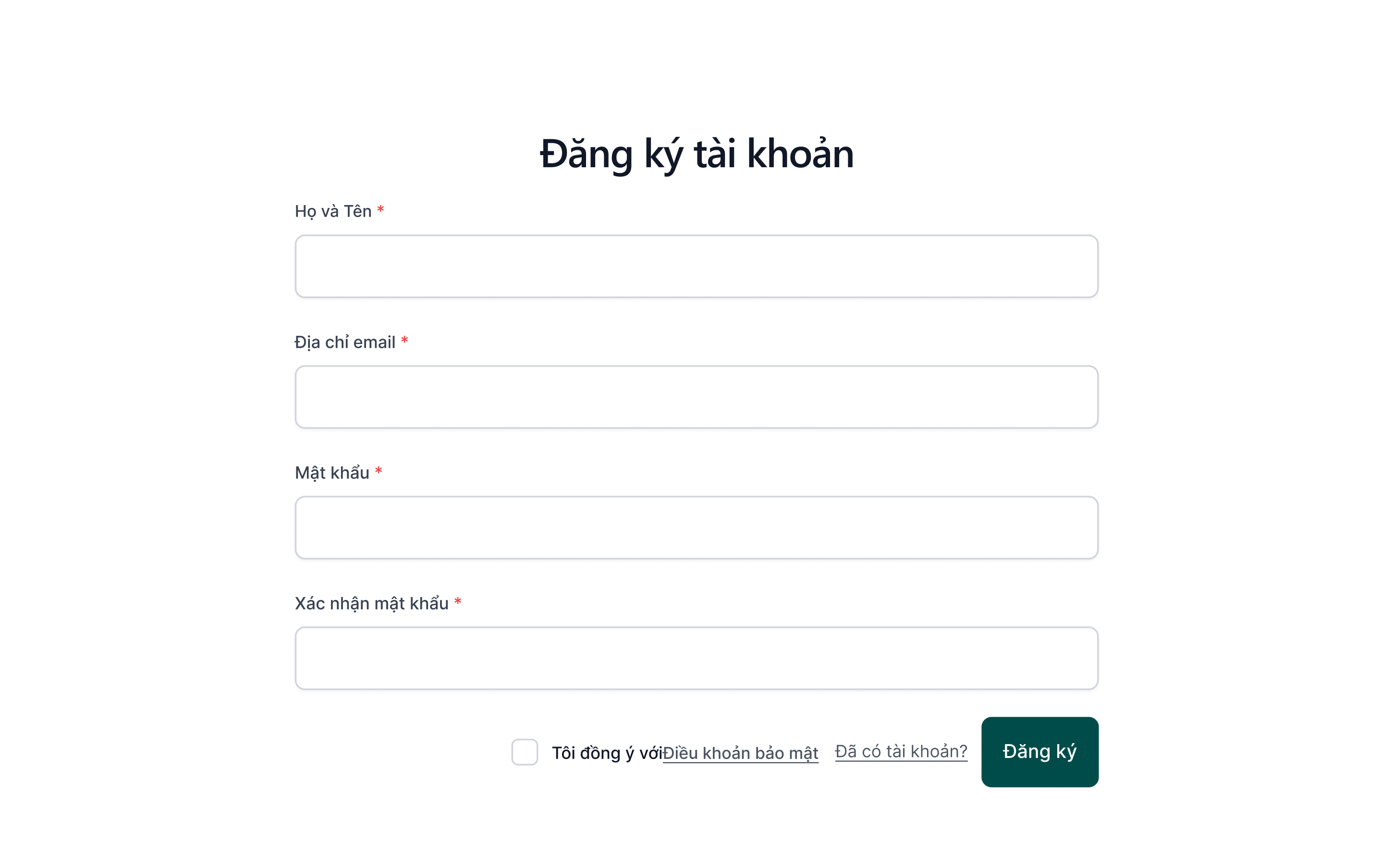
Task: Click the Xác nhận mật khẩu label text
Action: pos(371,603)
